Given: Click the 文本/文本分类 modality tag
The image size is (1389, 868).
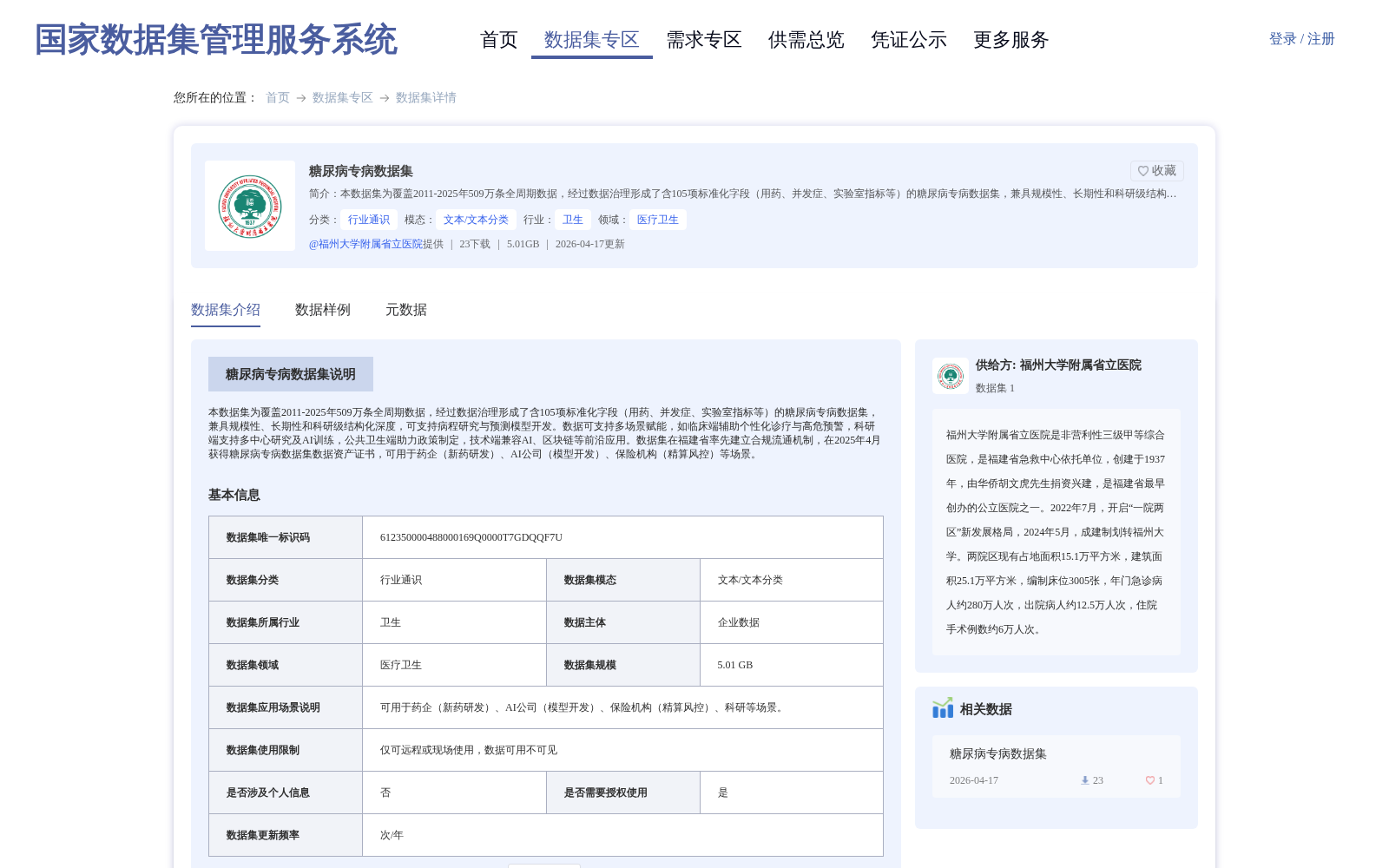Looking at the screenshot, I should click(x=476, y=220).
